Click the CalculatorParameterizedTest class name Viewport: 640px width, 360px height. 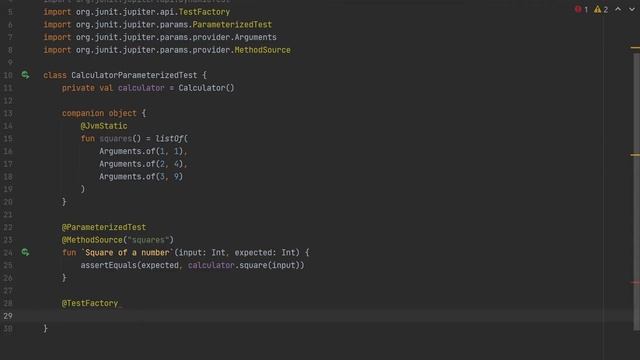(x=134, y=75)
